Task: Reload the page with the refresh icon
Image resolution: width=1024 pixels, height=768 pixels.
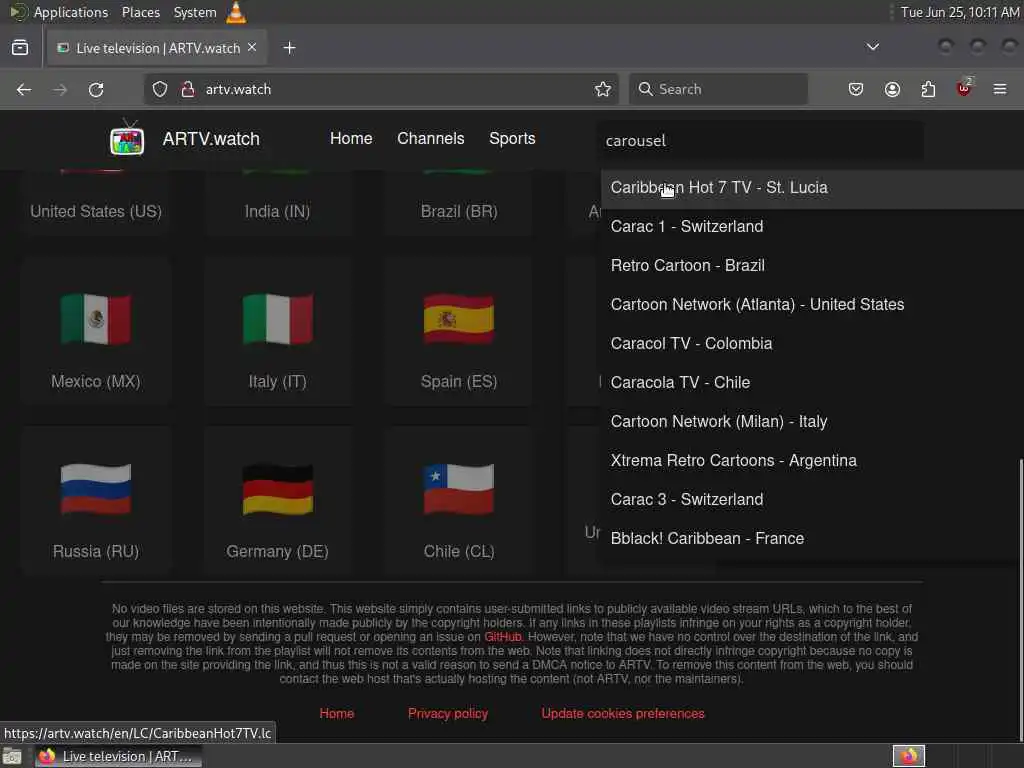Action: pos(96,89)
